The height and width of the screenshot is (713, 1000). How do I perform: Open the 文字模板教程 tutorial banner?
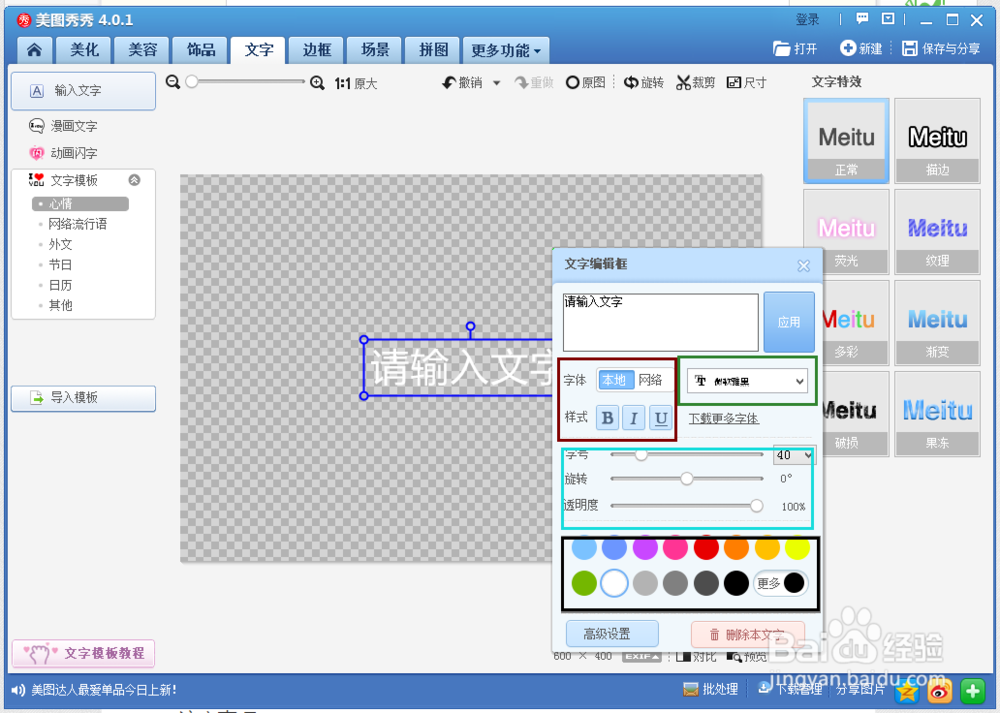(84, 653)
